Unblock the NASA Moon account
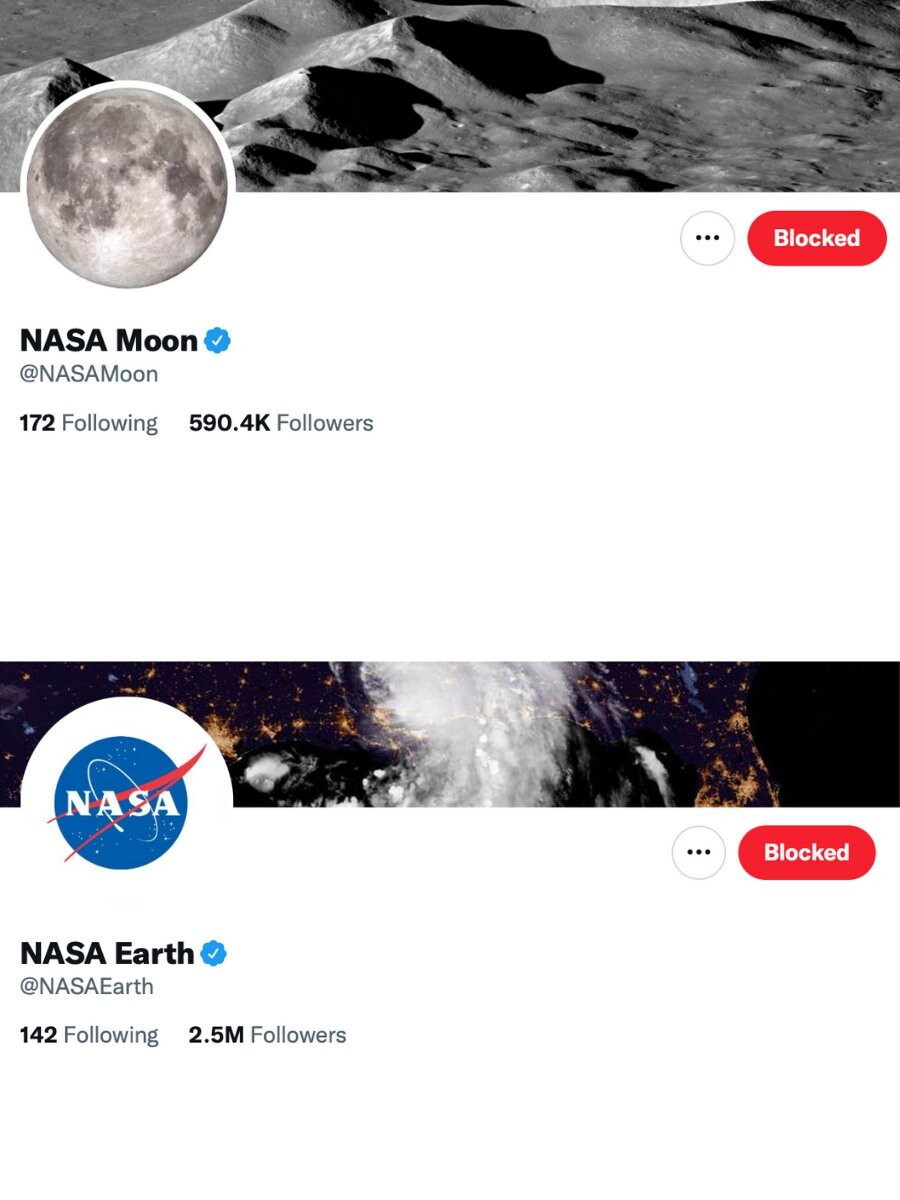900x1200 pixels. 816,238
